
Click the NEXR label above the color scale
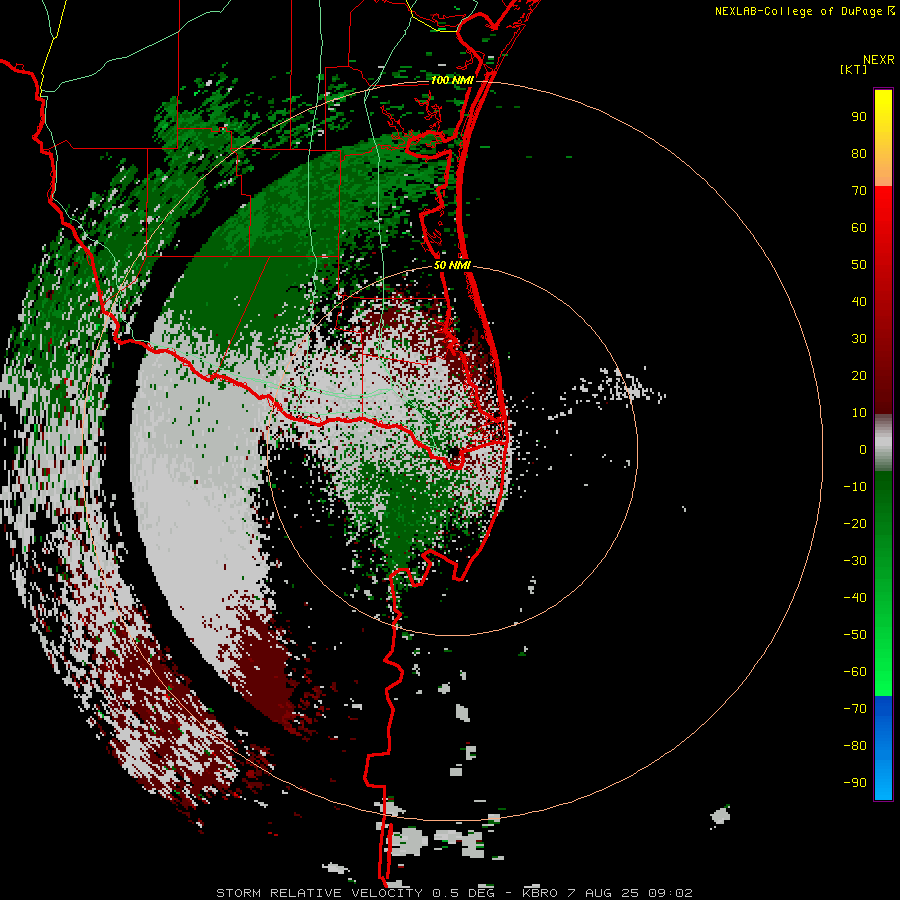click(878, 60)
